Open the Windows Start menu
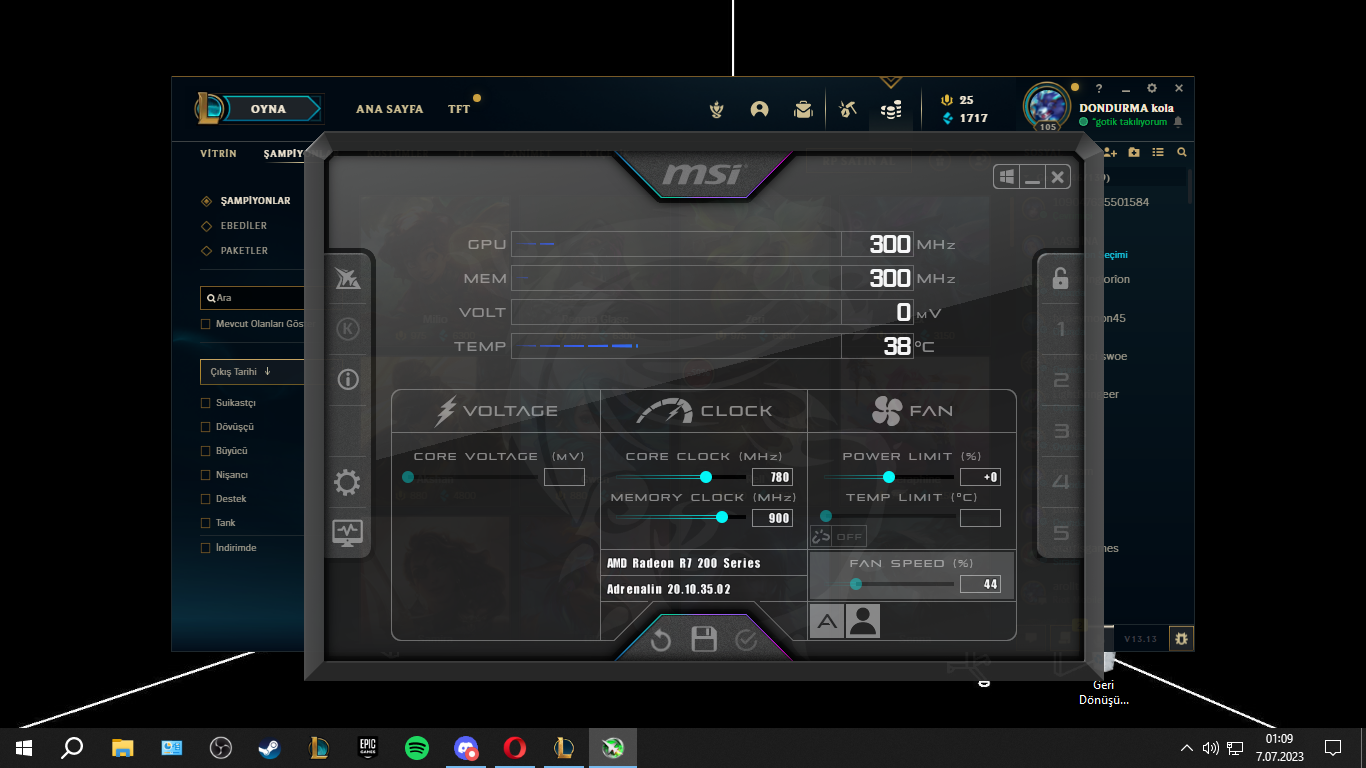This screenshot has height=768, width=1366. [24, 747]
